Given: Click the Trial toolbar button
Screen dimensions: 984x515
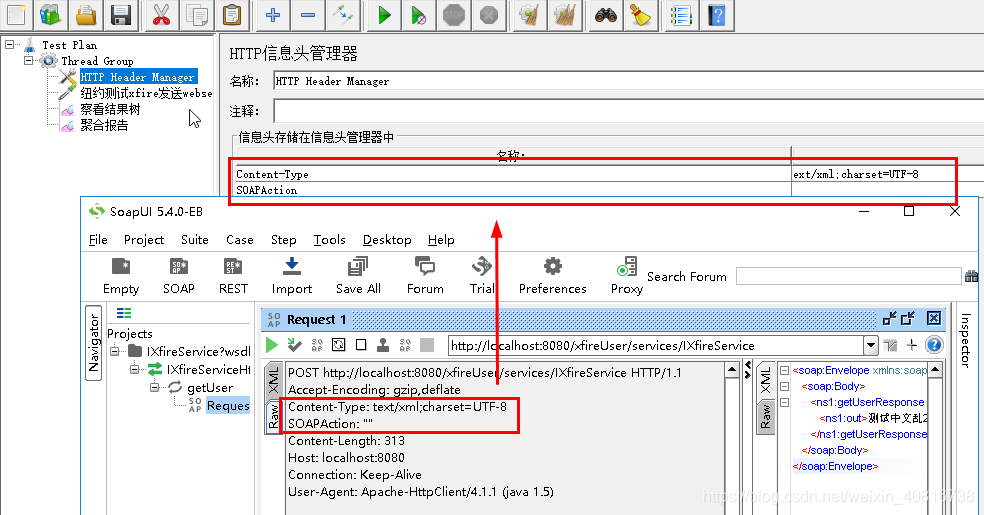Looking at the screenshot, I should tap(482, 276).
